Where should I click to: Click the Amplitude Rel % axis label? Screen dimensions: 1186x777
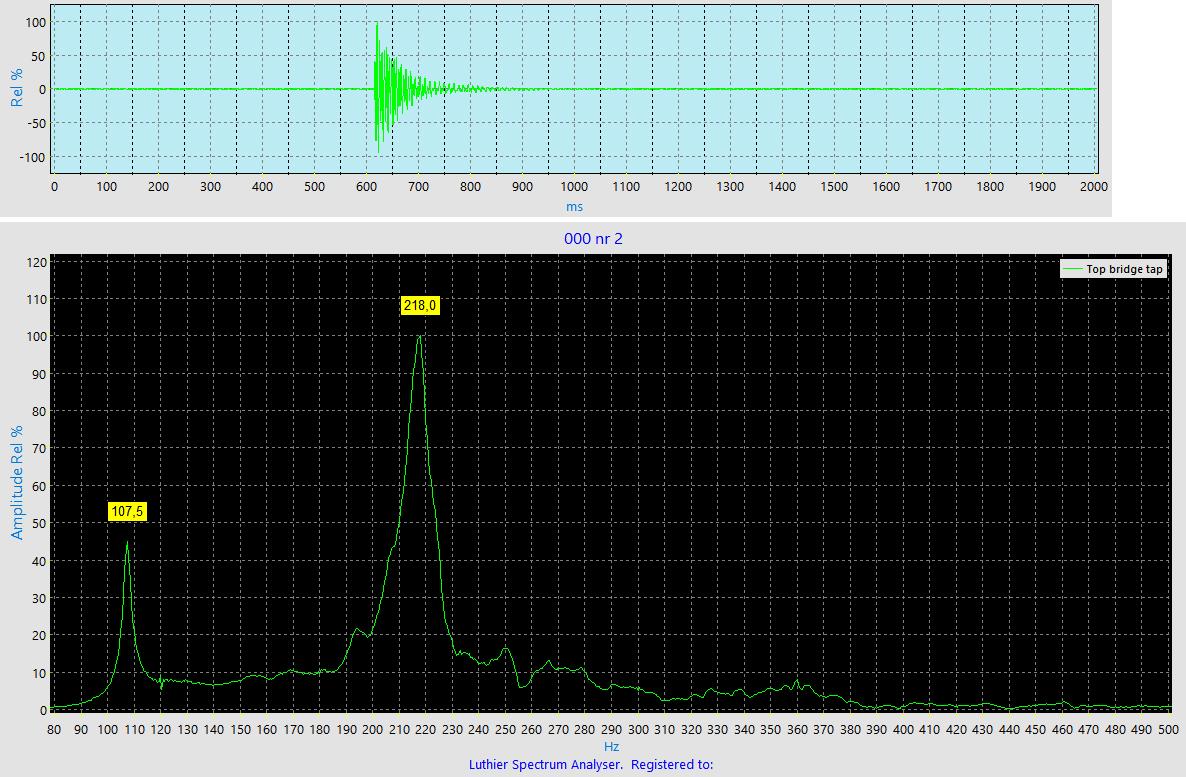(17, 483)
